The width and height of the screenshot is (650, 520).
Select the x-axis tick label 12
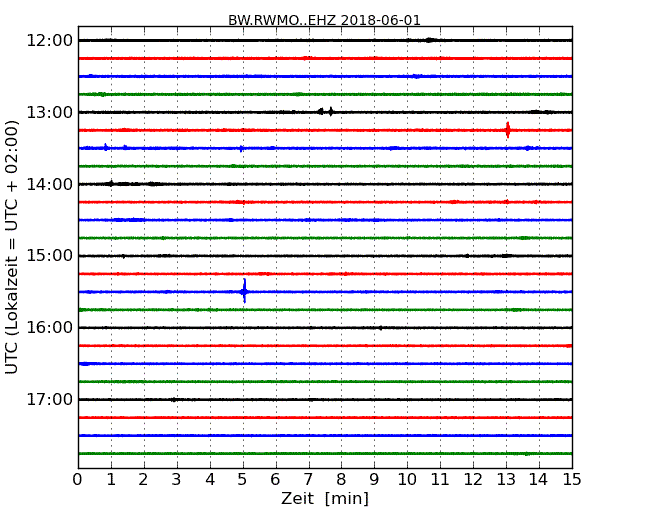[x=473, y=479]
